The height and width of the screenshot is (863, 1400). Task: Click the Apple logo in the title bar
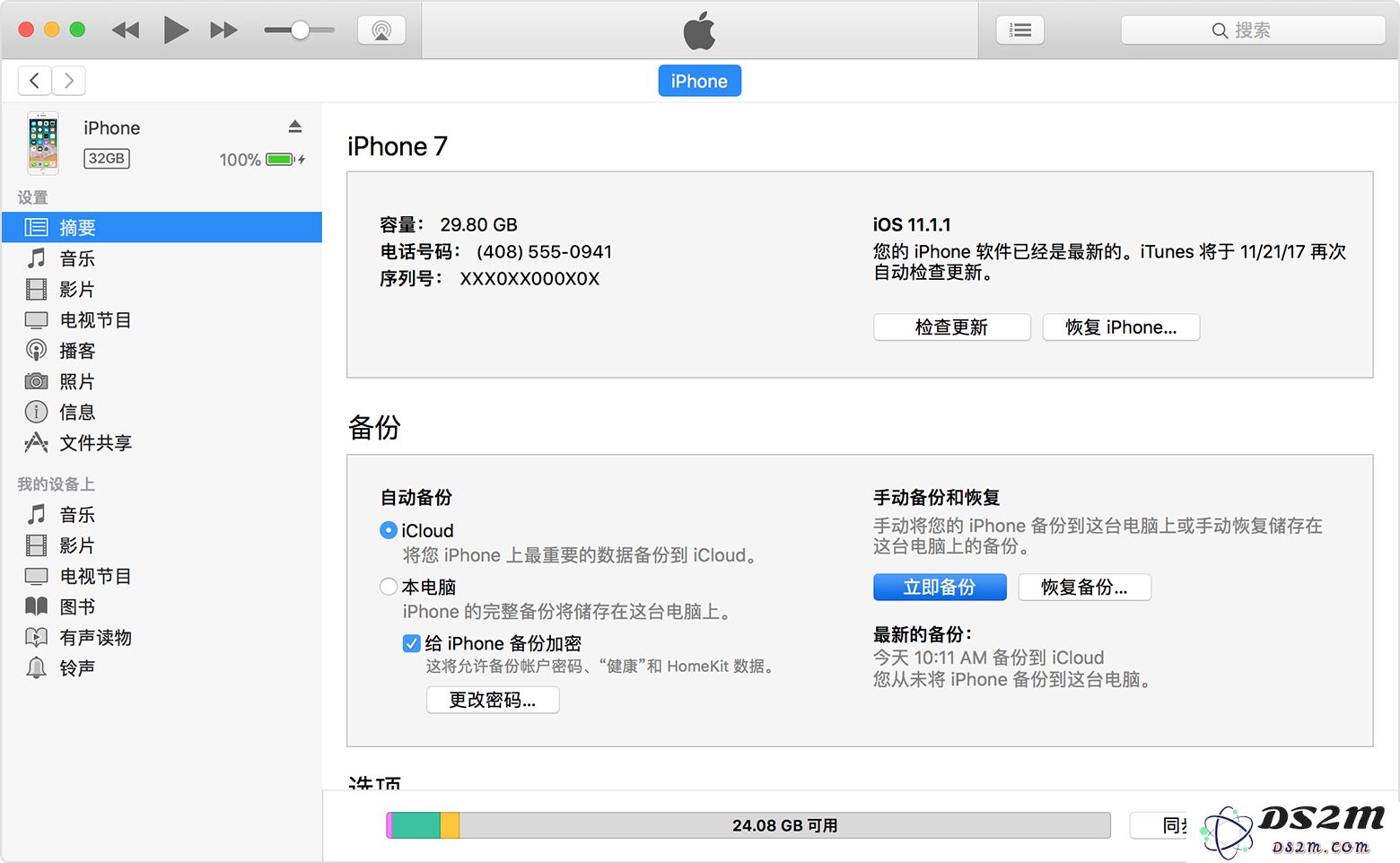pyautogui.click(x=699, y=31)
